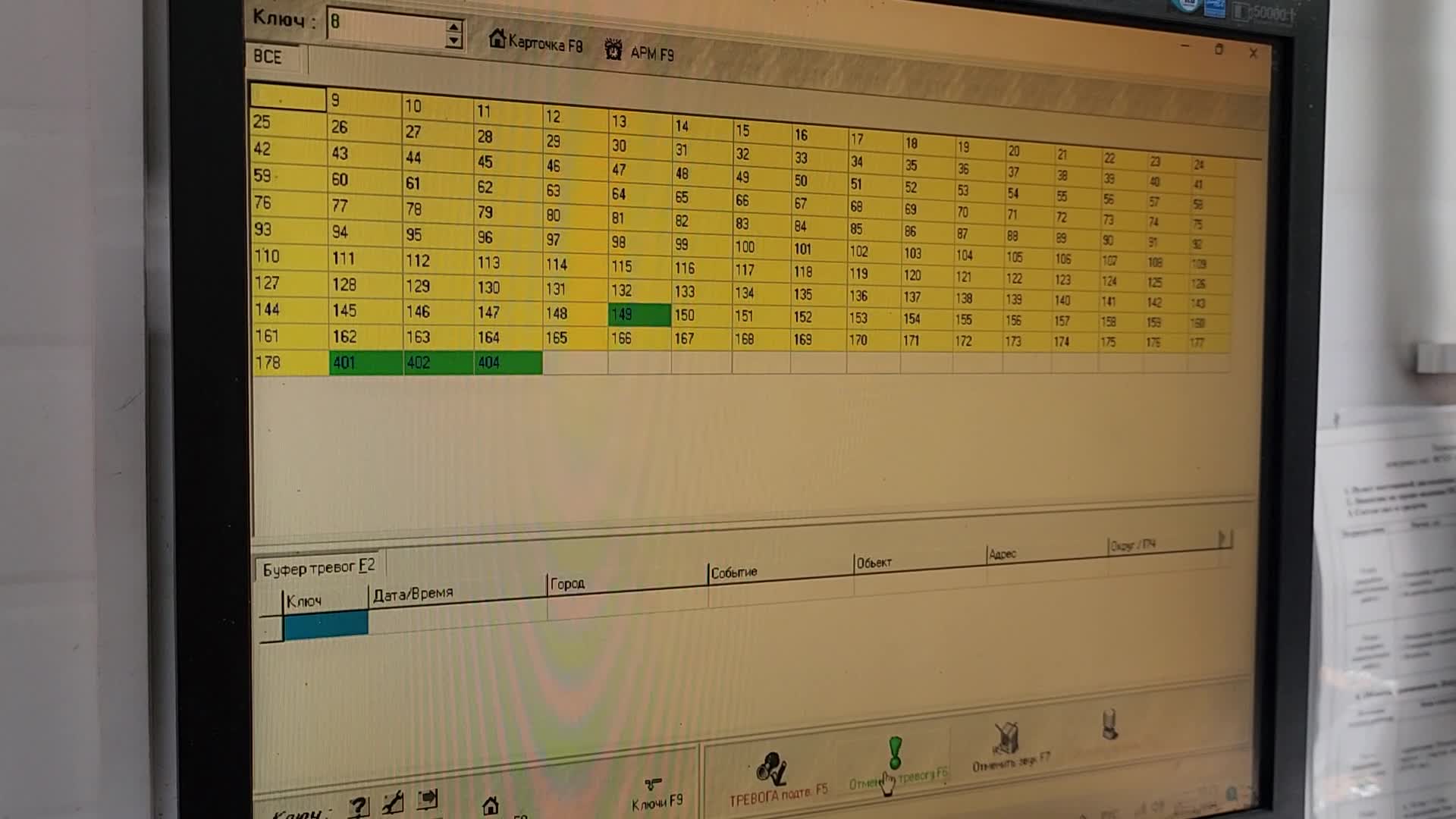Image resolution: width=1456 pixels, height=819 pixels.
Task: Select green key cell 402
Action: (x=438, y=362)
